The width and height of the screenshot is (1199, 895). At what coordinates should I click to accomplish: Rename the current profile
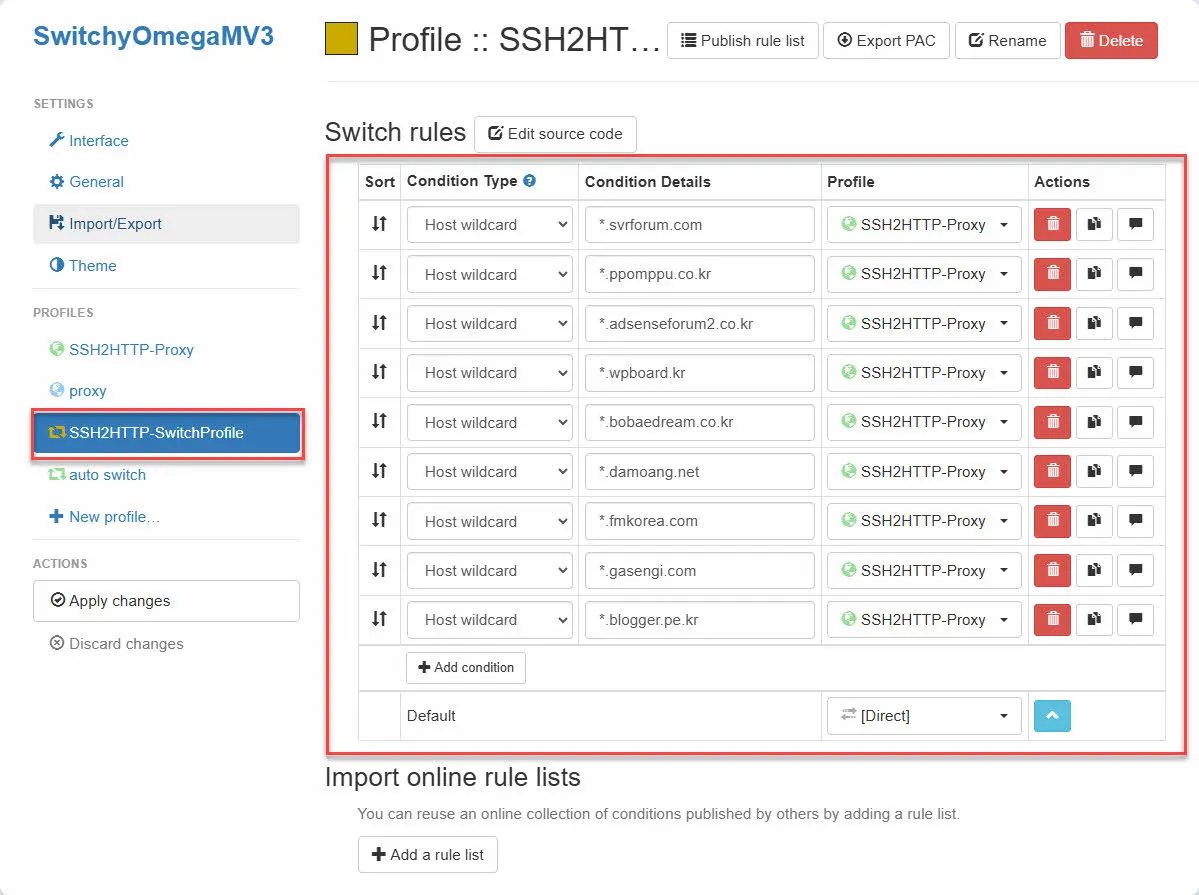coord(1007,41)
